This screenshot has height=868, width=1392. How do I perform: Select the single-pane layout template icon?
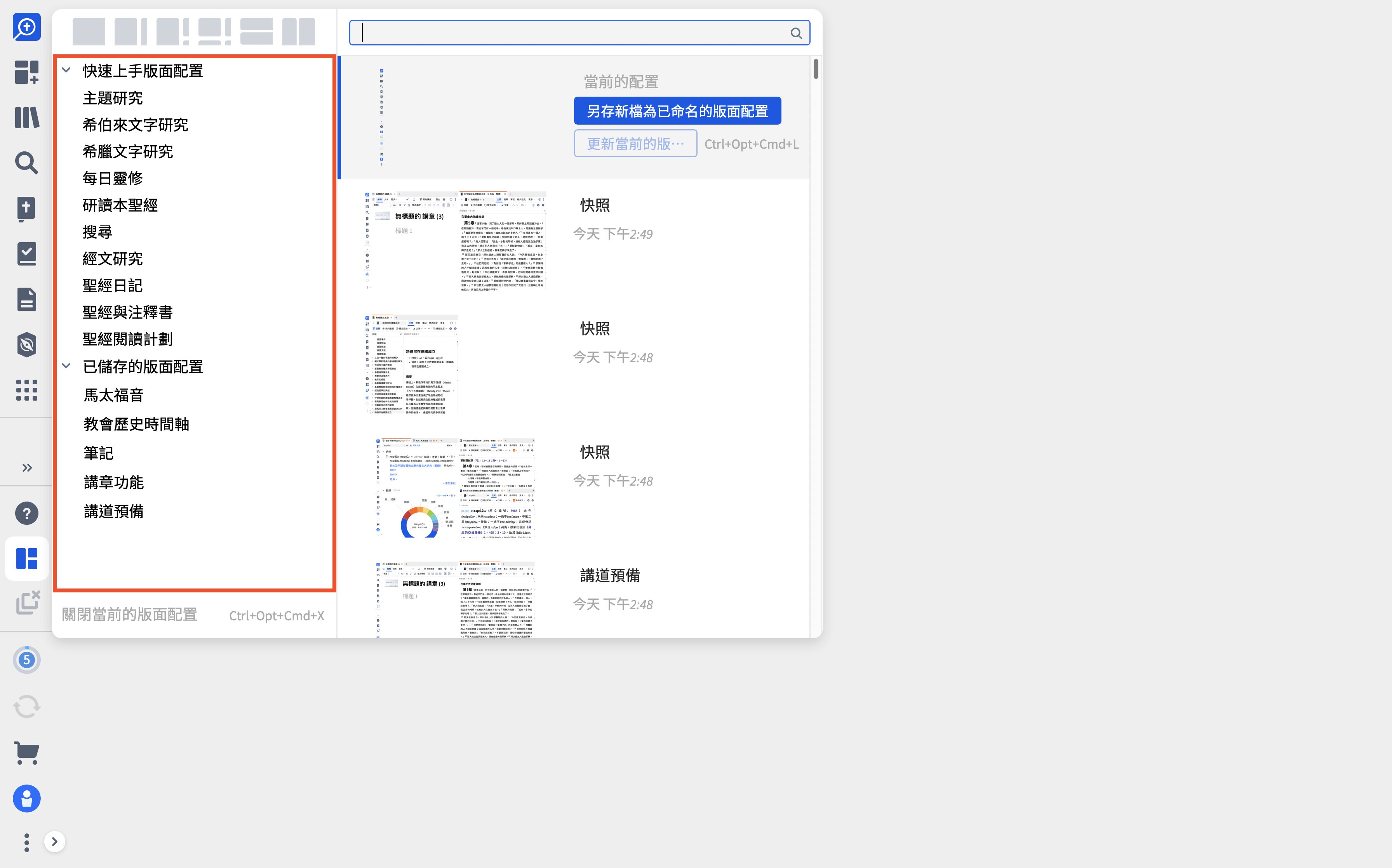(89, 31)
